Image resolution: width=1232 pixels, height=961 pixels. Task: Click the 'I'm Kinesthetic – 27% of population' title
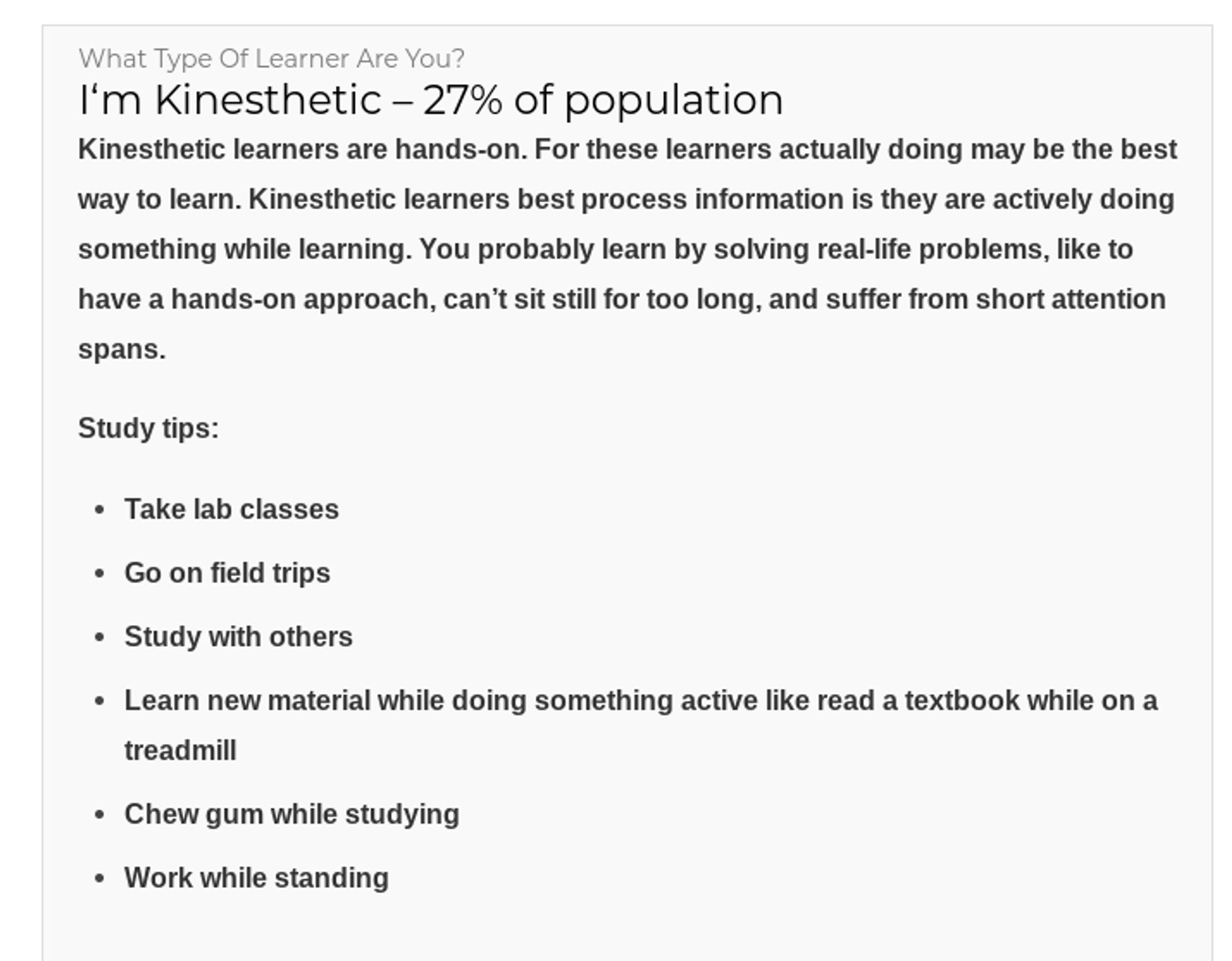[x=431, y=100]
